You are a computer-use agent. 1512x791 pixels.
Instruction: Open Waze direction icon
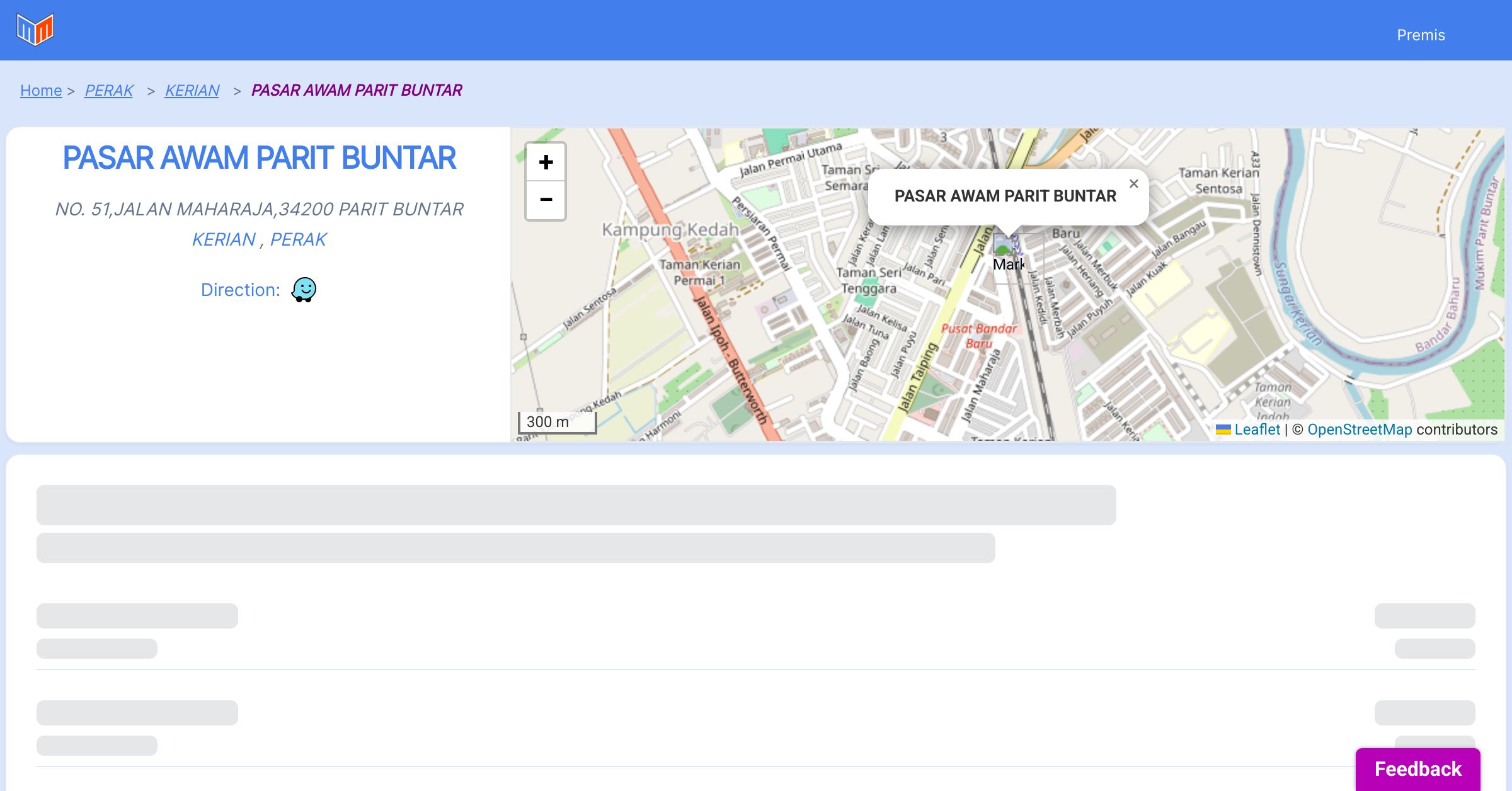[x=304, y=290]
